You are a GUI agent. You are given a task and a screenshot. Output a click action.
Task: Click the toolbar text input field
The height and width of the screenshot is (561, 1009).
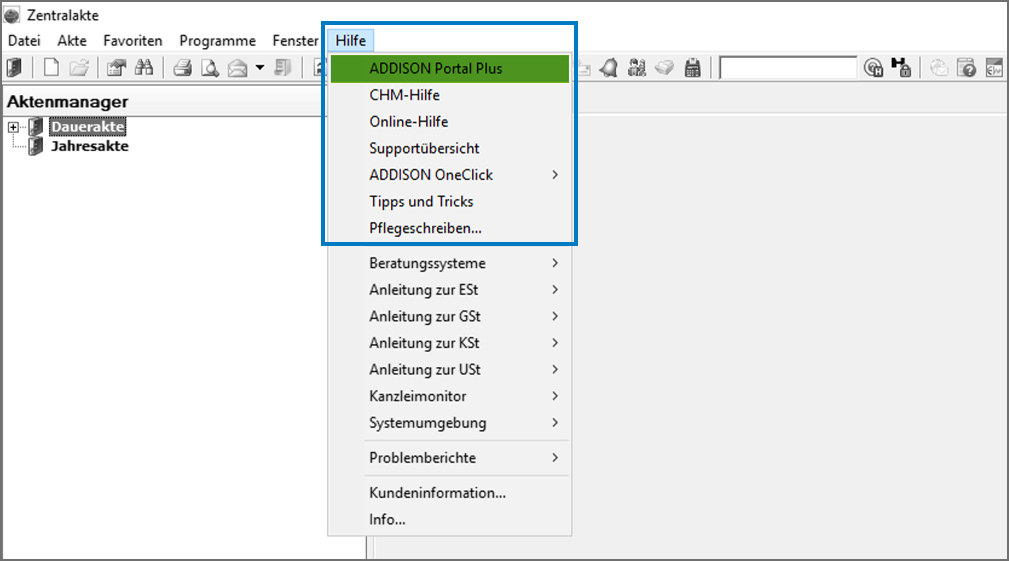(x=787, y=68)
